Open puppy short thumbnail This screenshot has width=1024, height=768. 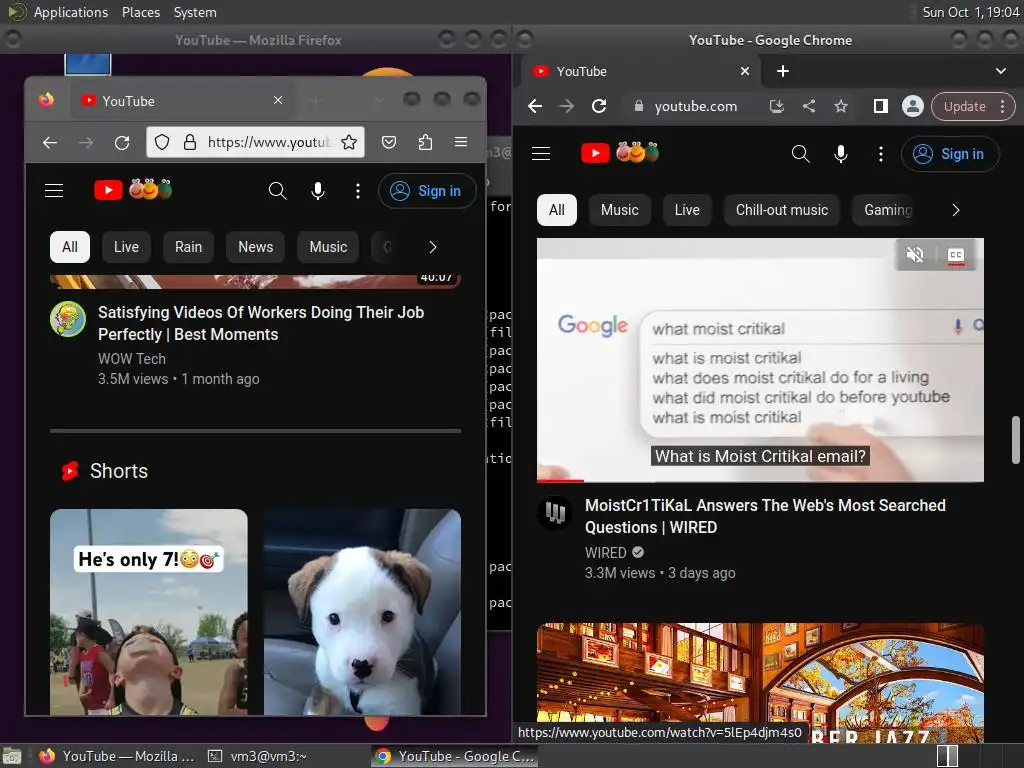click(x=362, y=612)
